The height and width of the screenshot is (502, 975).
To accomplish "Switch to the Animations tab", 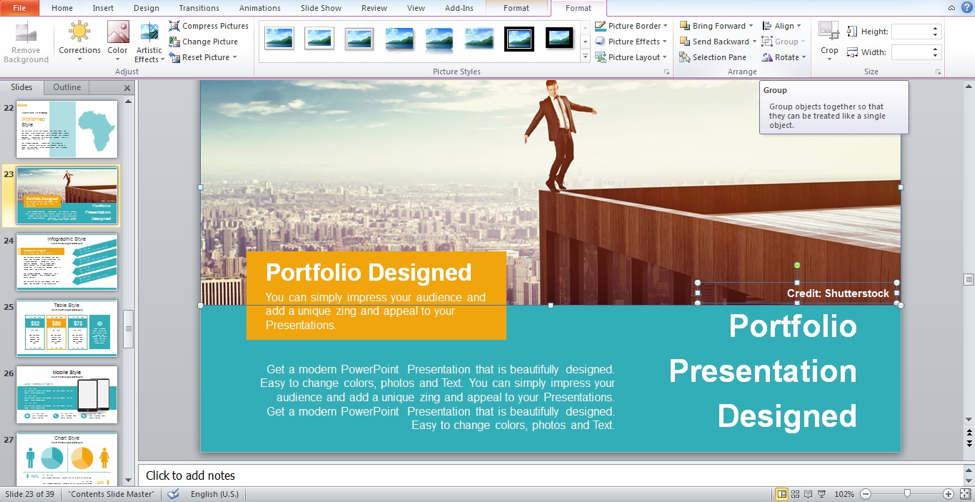I will [260, 8].
